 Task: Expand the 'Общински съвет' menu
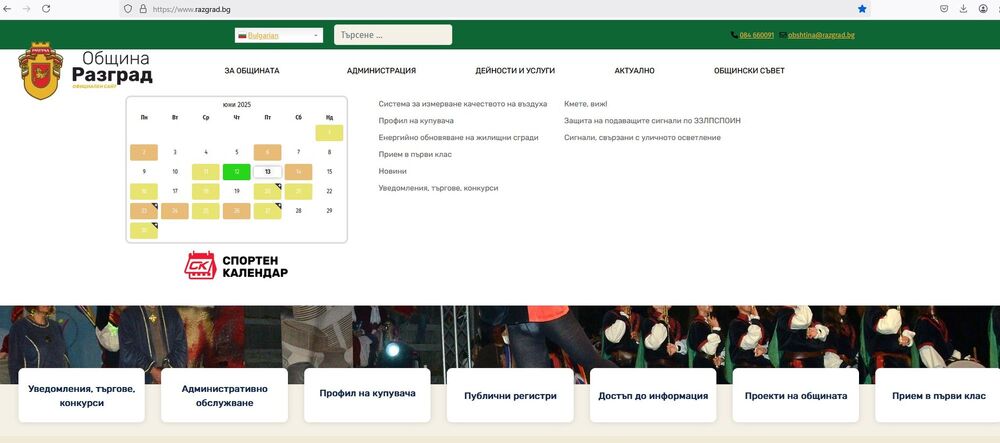749,71
